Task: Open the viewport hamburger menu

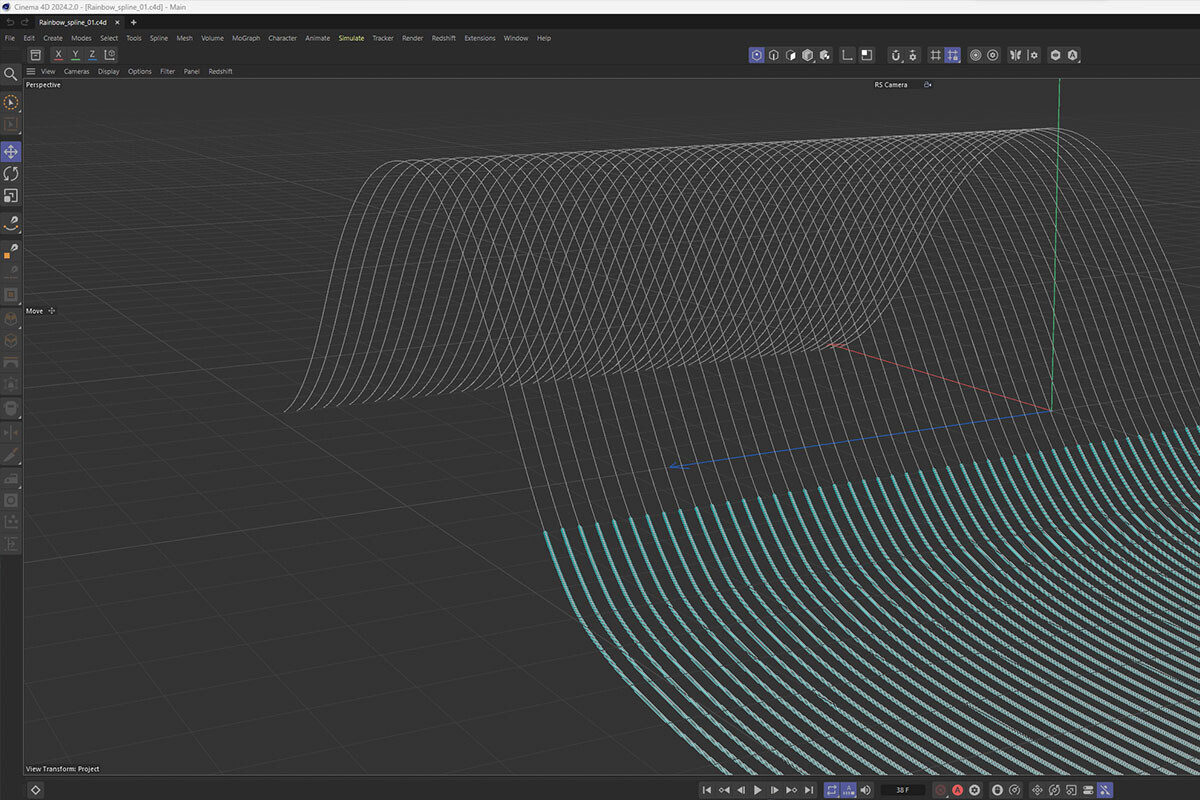Action: 31,71
